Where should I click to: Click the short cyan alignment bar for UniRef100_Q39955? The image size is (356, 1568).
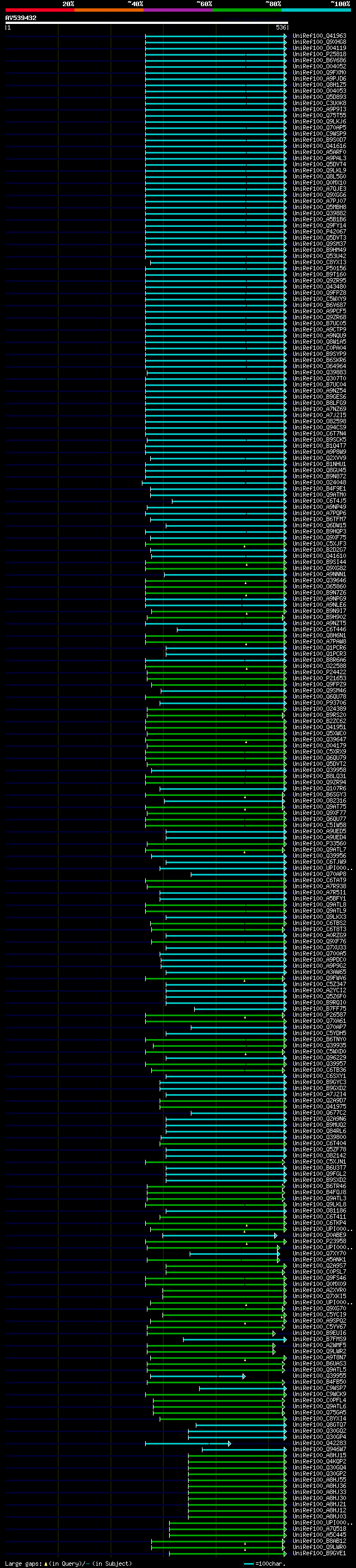[x=198, y=1376]
